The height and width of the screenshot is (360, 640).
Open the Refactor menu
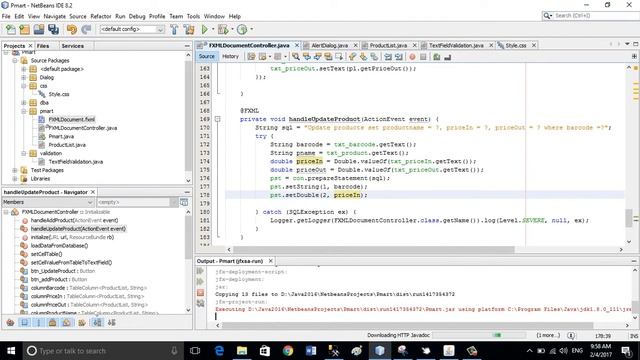coord(101,16)
